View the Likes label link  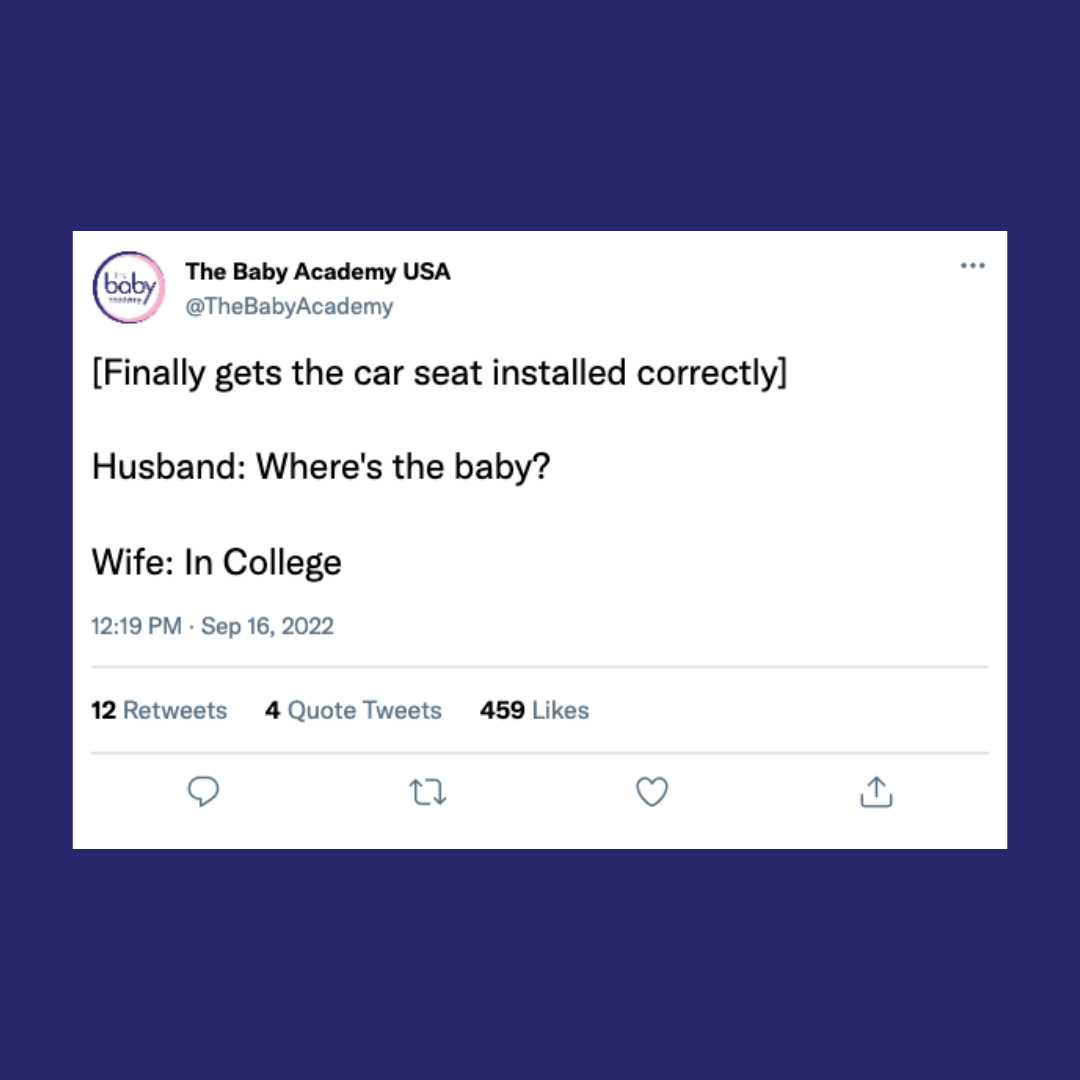pyautogui.click(x=561, y=710)
